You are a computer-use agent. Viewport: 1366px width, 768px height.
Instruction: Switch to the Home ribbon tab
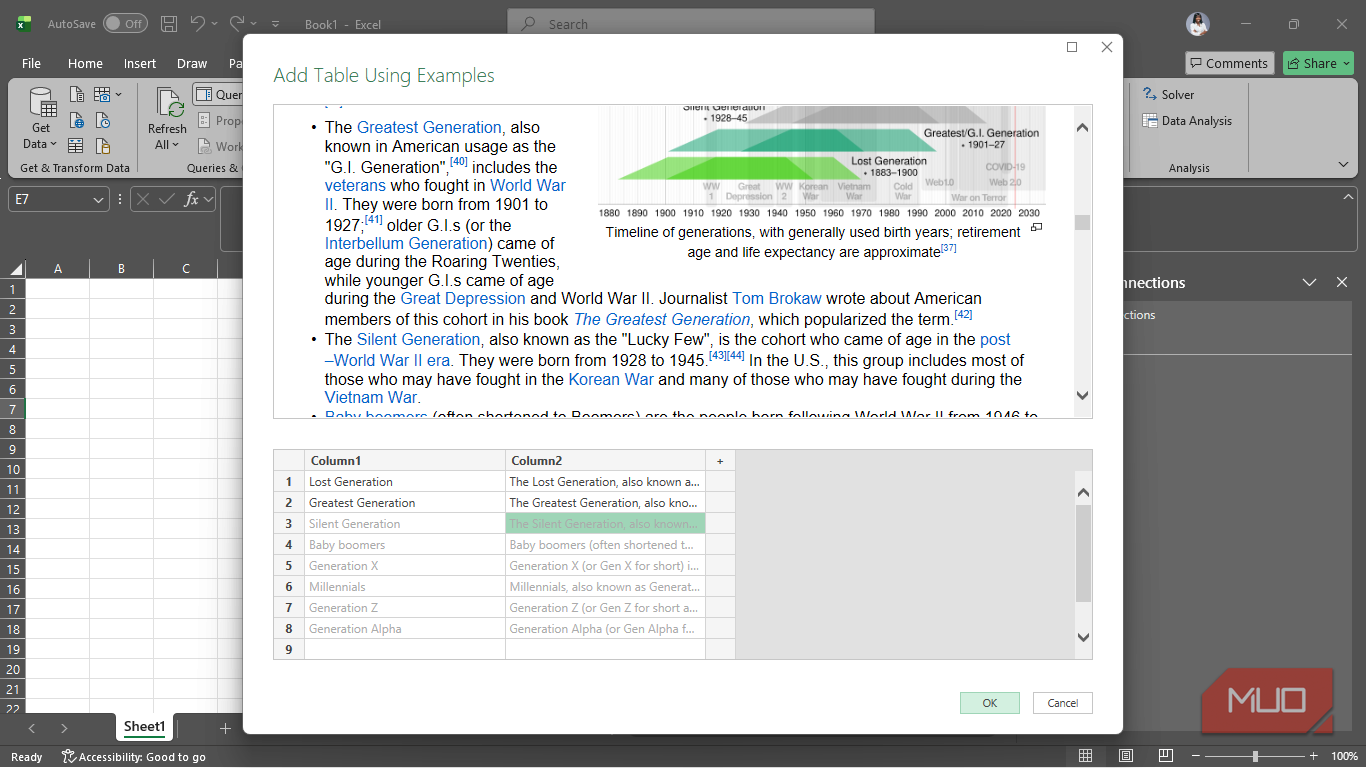tap(85, 63)
